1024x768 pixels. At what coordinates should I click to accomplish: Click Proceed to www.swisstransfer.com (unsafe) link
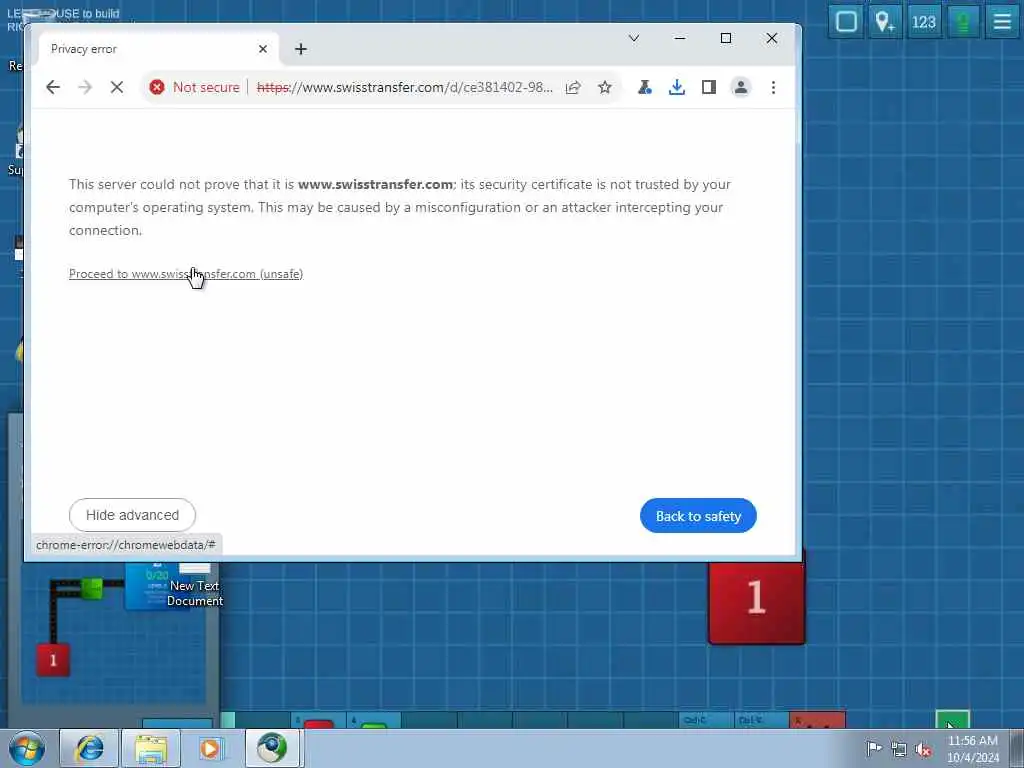[x=186, y=274]
